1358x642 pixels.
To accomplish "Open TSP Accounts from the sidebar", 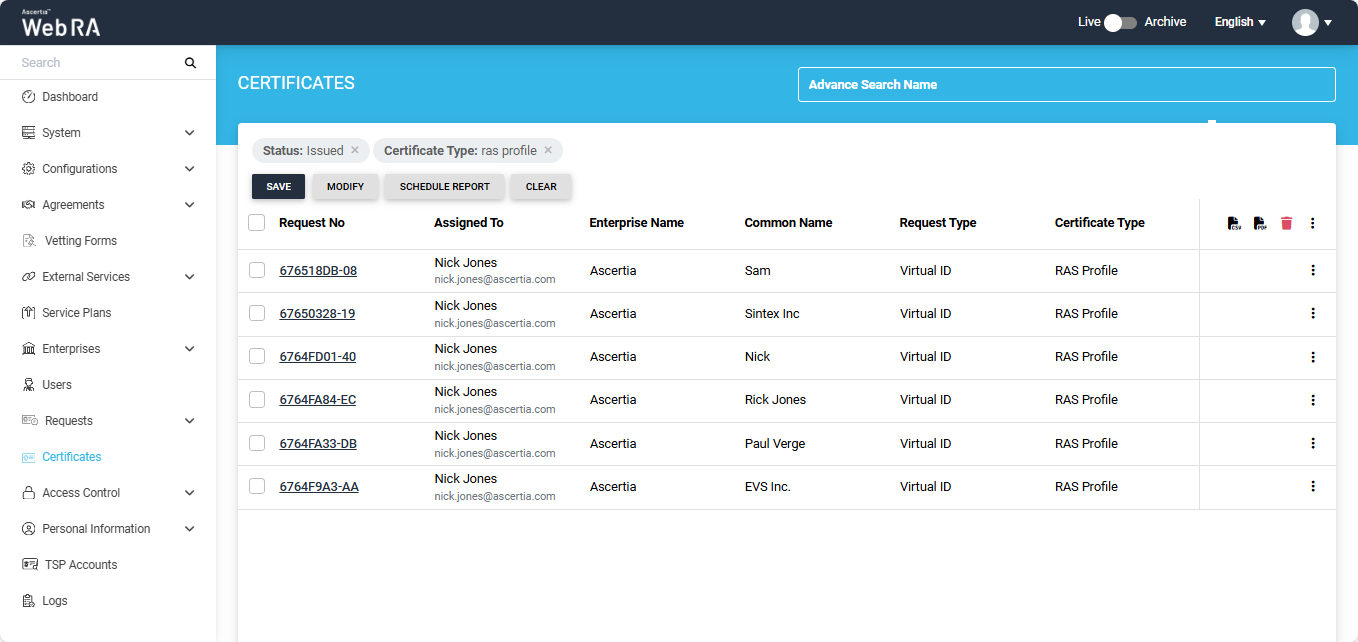I will coord(80,565).
